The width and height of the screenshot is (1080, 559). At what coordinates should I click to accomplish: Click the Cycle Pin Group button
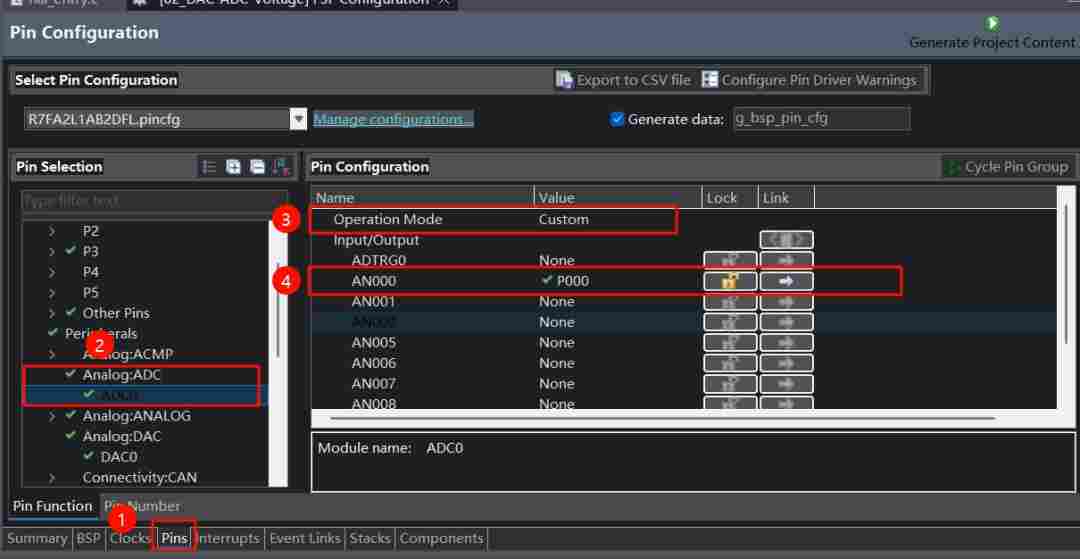coord(1006,167)
